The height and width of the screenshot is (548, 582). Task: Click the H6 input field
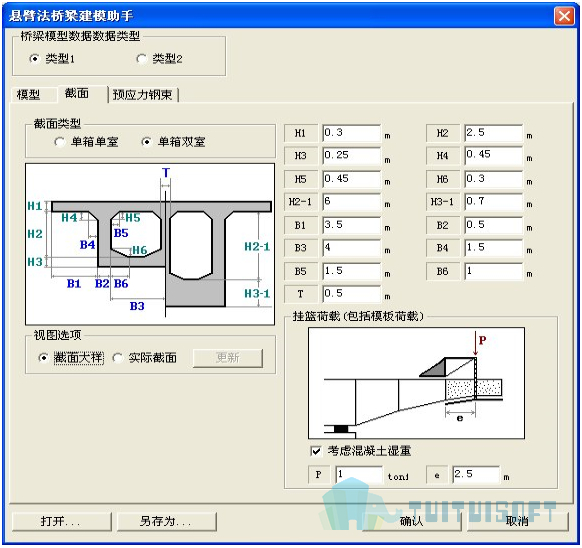pyautogui.click(x=494, y=179)
